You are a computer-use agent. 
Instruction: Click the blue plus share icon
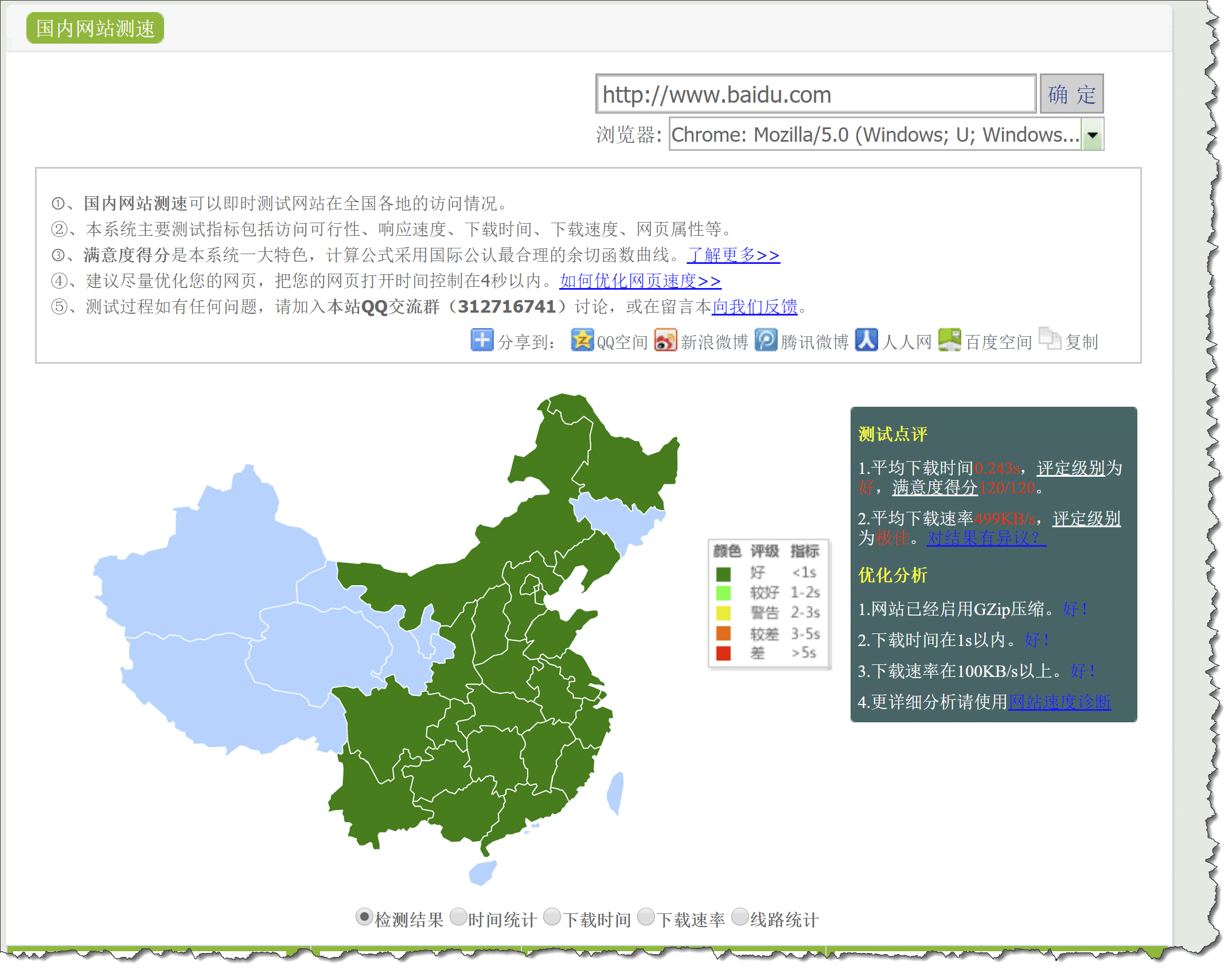click(481, 340)
